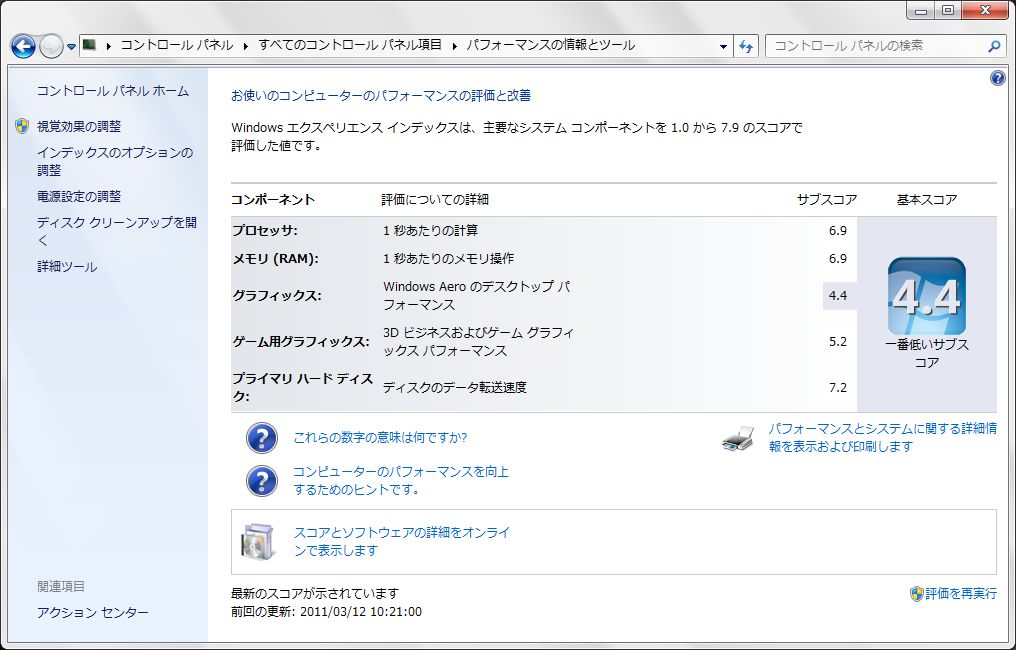Focus the コントロール パネルの検索 search box
The image size is (1016, 650).
(x=876, y=46)
